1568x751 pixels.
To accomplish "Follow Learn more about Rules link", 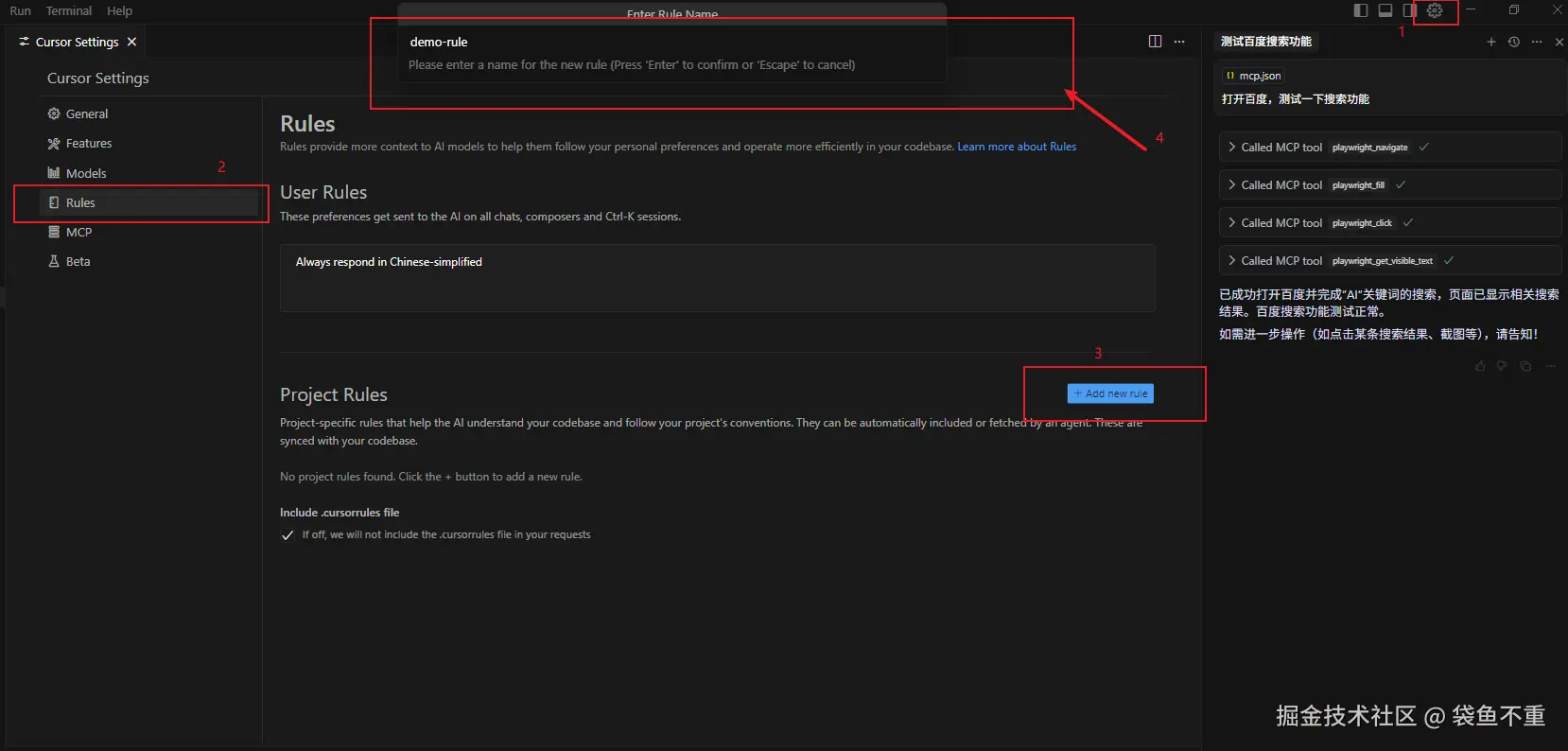I will tap(1017, 147).
